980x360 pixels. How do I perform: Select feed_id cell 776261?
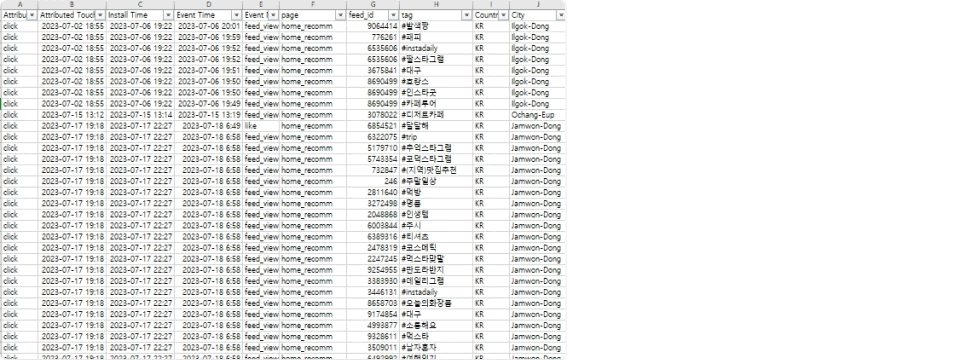click(373, 37)
